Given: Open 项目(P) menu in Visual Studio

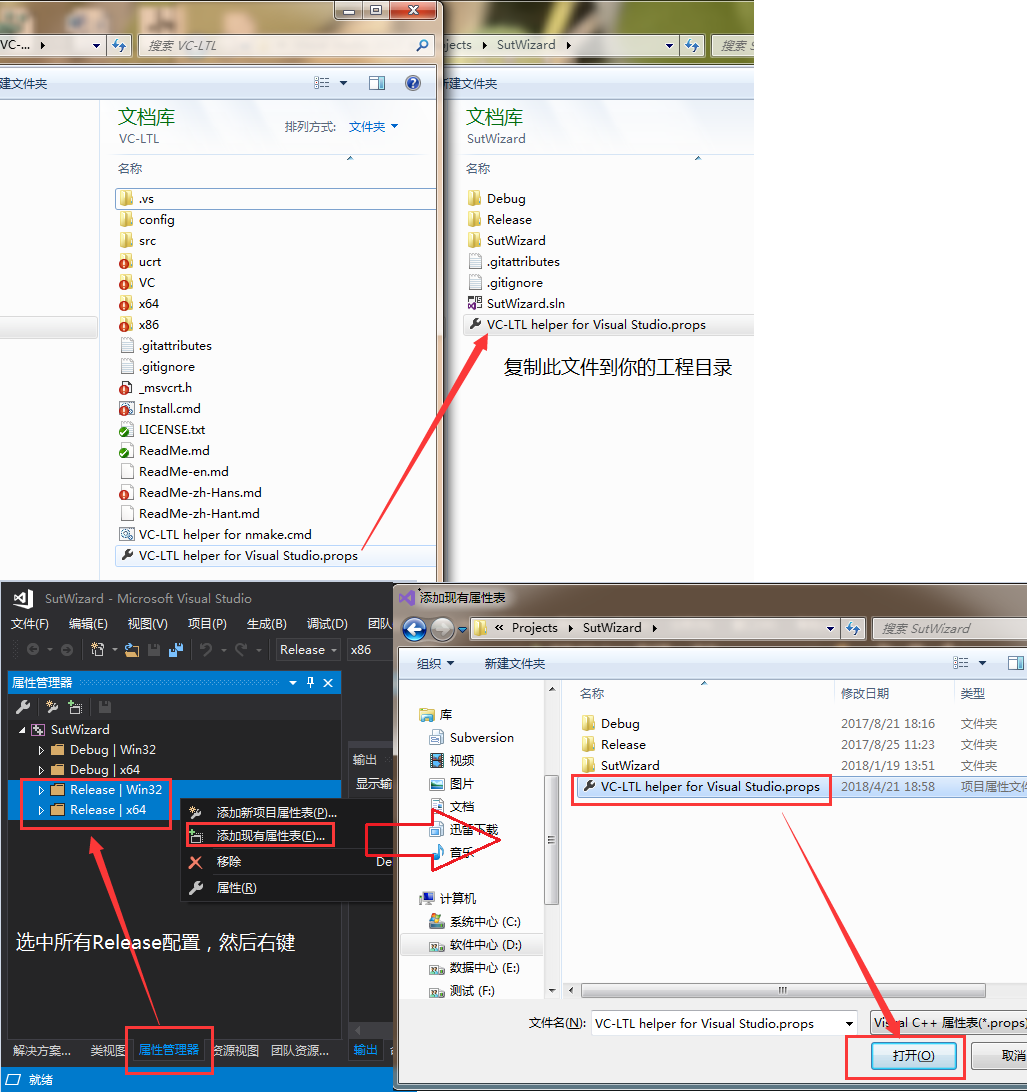Looking at the screenshot, I should 207,624.
